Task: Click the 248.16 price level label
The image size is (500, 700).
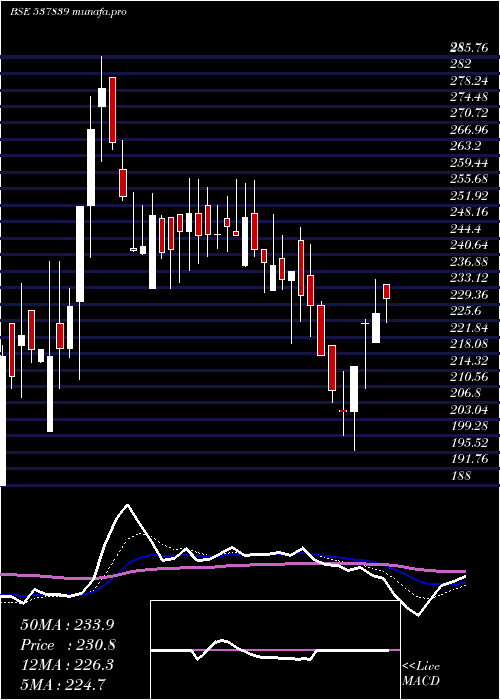Action: coord(469,212)
